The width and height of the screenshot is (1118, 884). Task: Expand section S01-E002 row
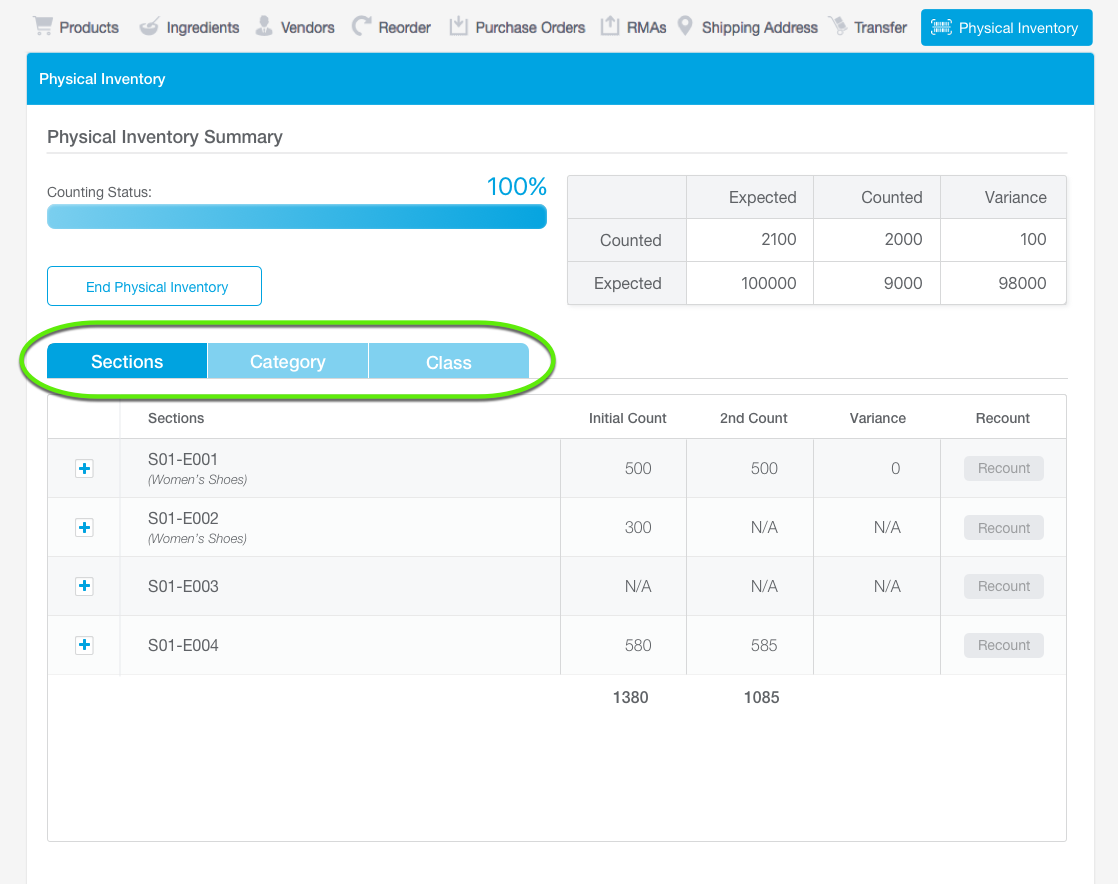point(84,528)
